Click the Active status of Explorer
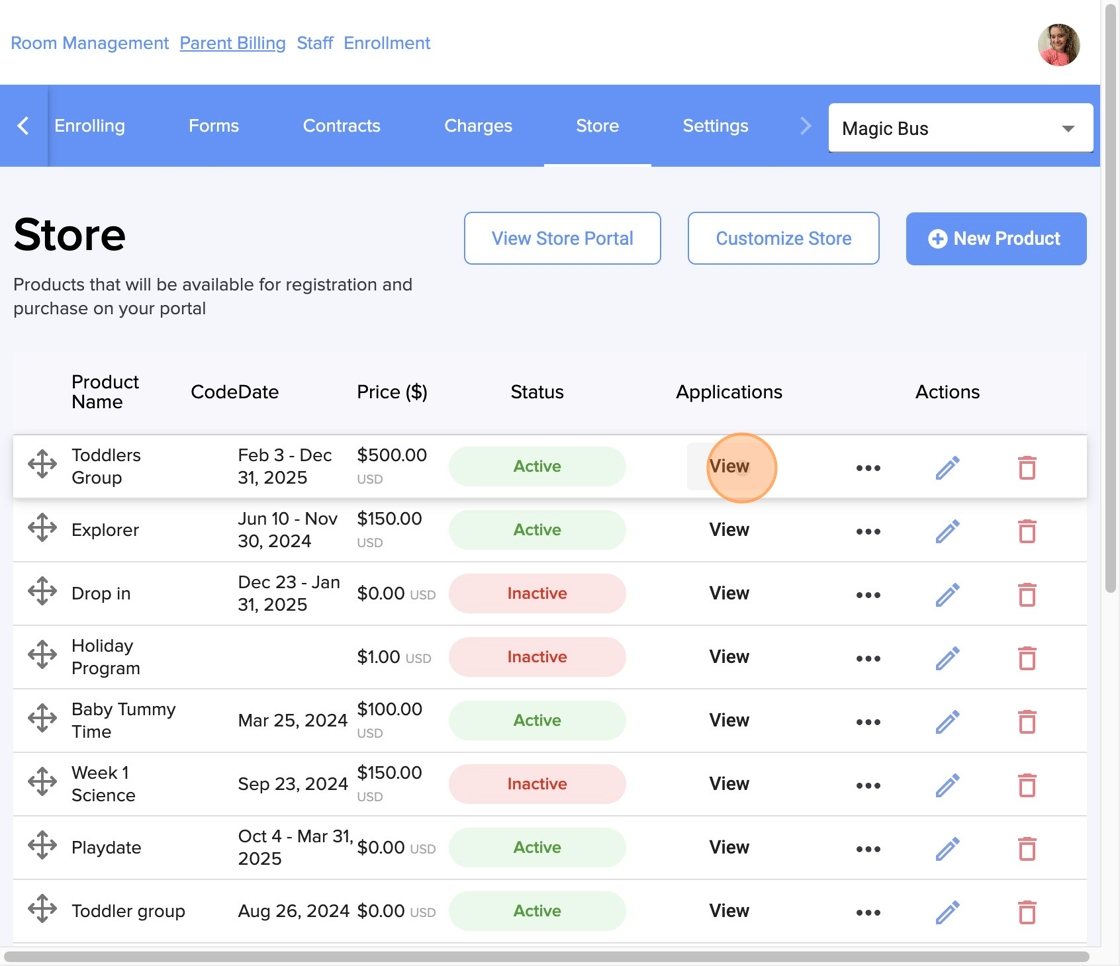1120x966 pixels. 537,529
